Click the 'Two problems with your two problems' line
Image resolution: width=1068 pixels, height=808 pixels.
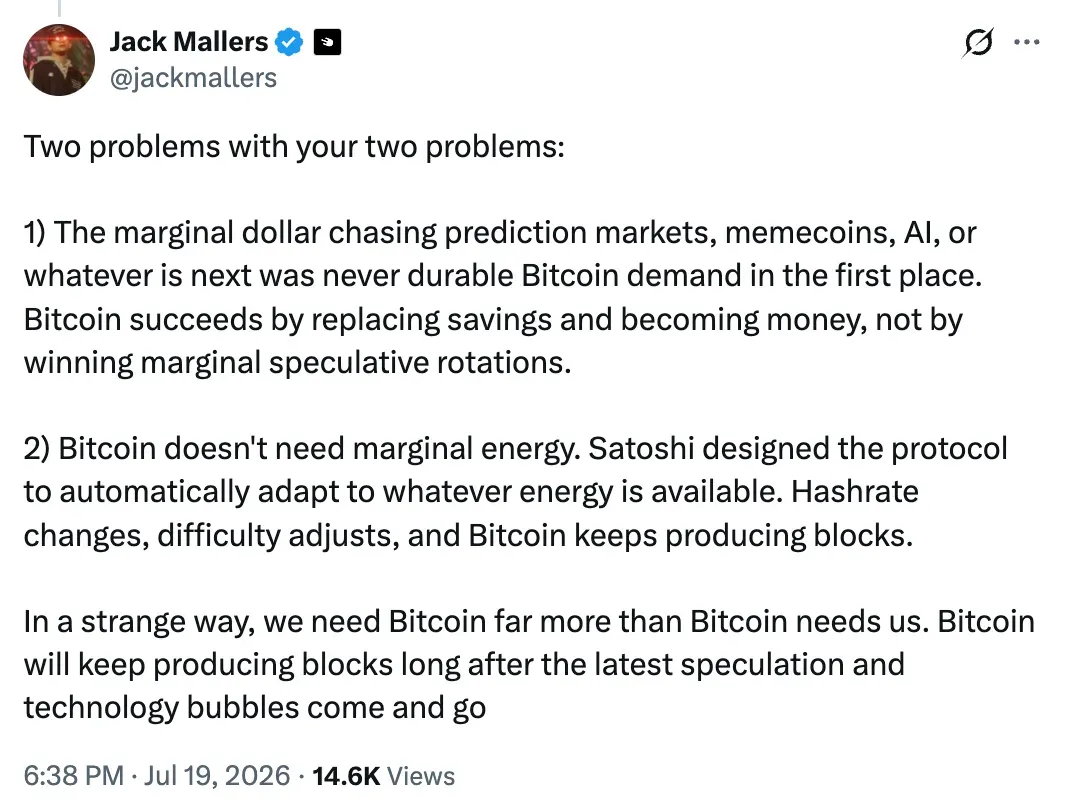[x=294, y=146]
